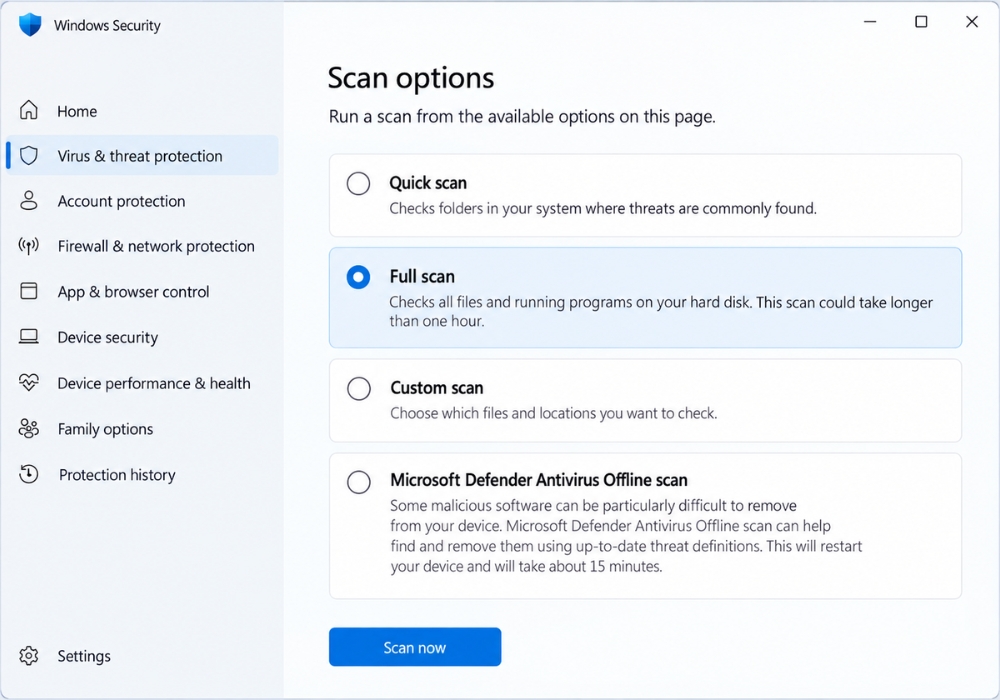This screenshot has height=700, width=1000.
Task: Select the Custom scan radio button
Action: (x=359, y=388)
